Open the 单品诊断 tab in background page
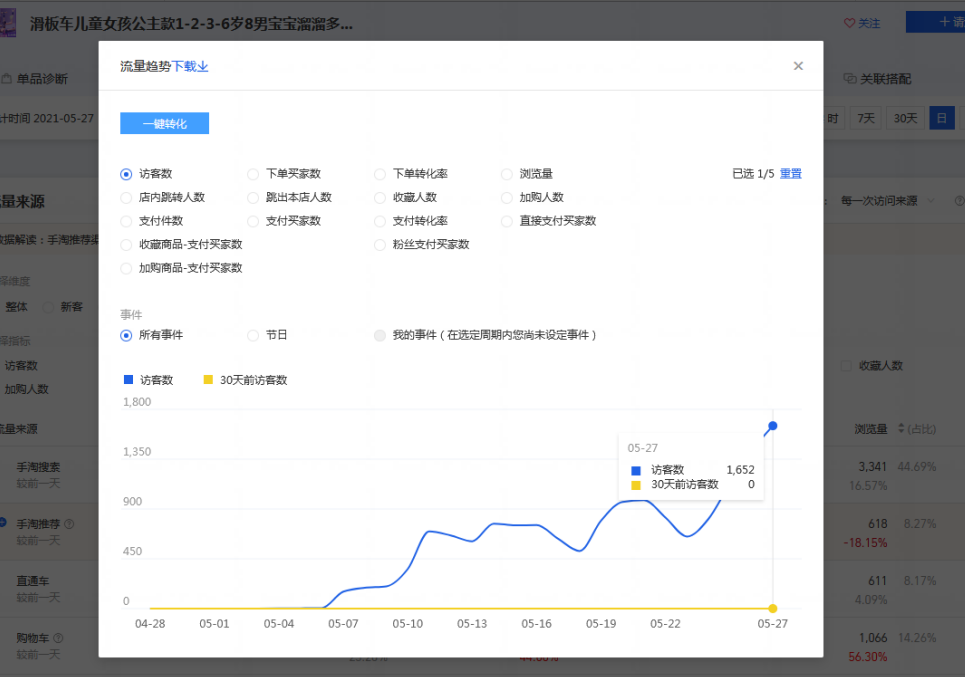Screen dimensions: 965x677 point(35,79)
